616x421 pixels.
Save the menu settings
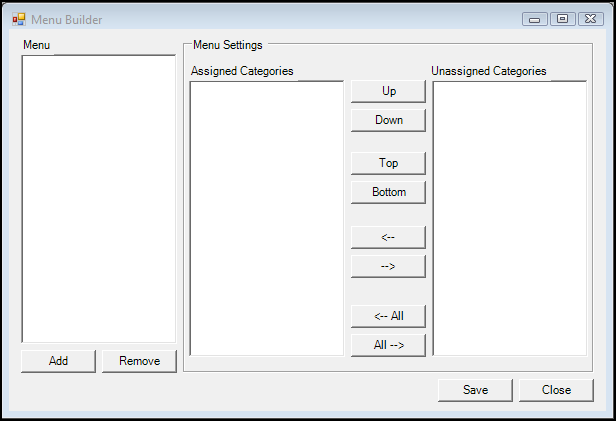click(x=475, y=390)
